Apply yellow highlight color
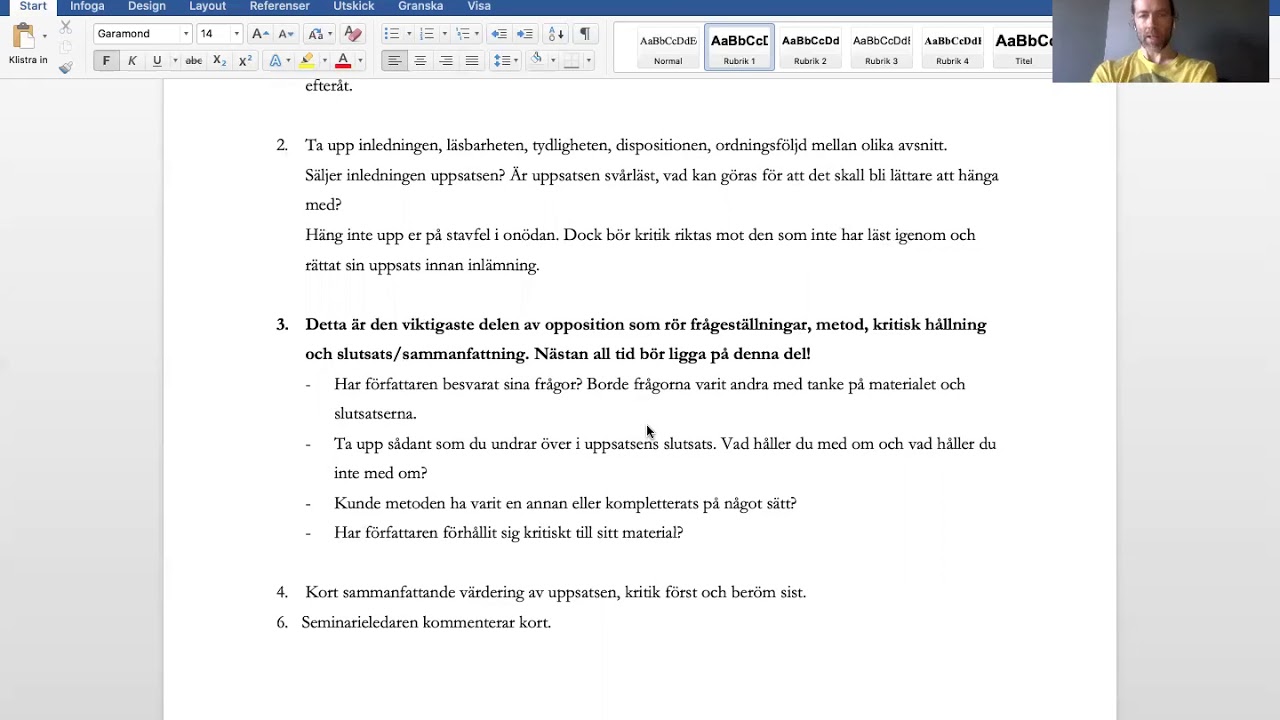 coord(307,61)
